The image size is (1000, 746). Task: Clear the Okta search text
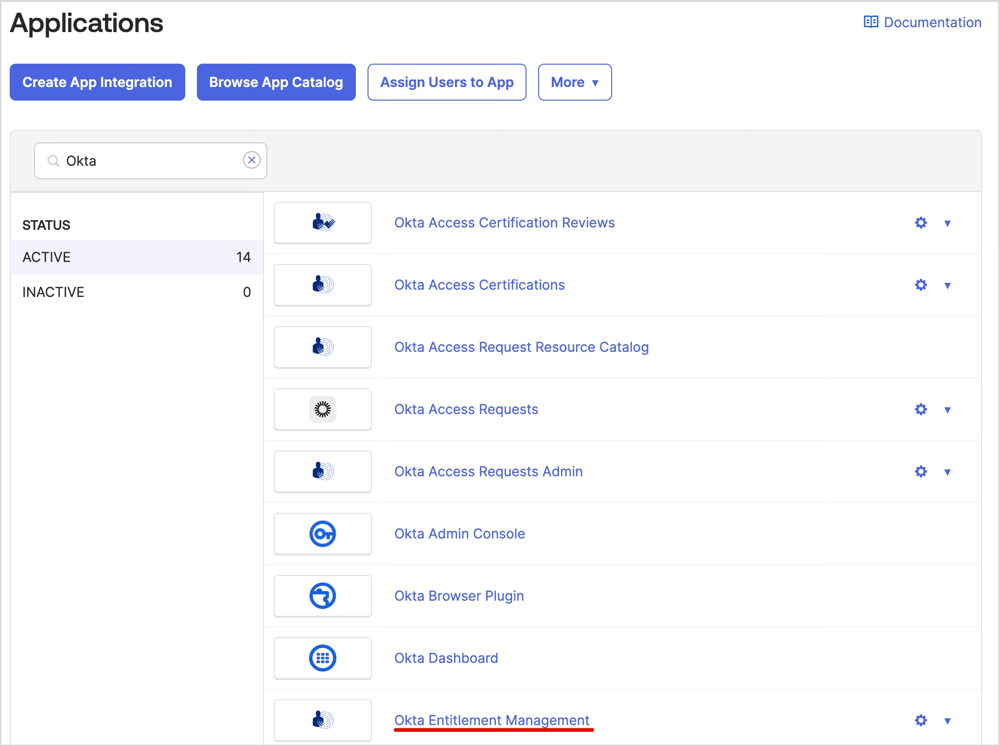click(x=252, y=160)
